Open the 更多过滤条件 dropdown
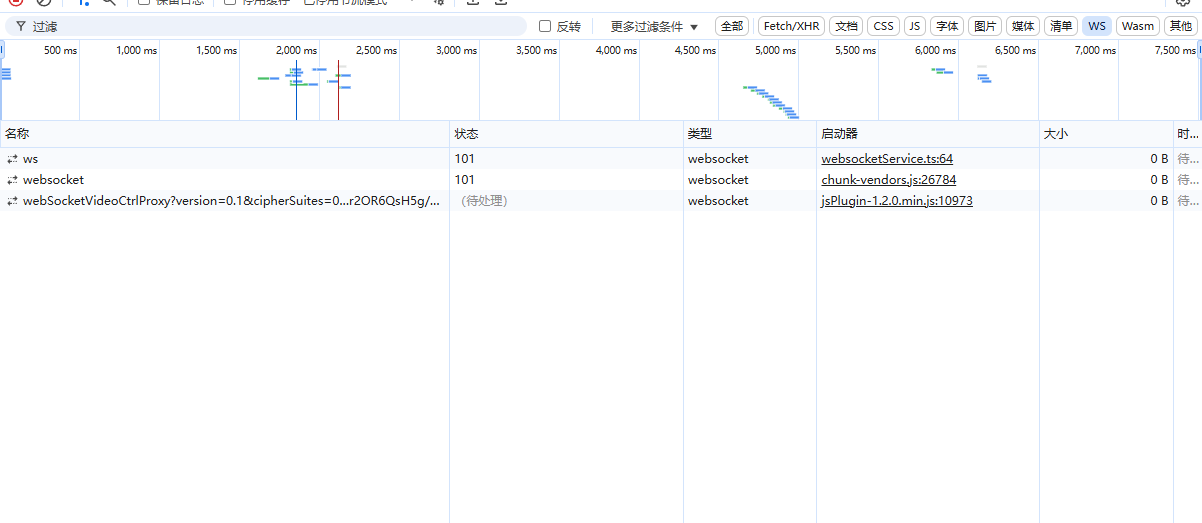The height and width of the screenshot is (523, 1202). [x=654, y=27]
